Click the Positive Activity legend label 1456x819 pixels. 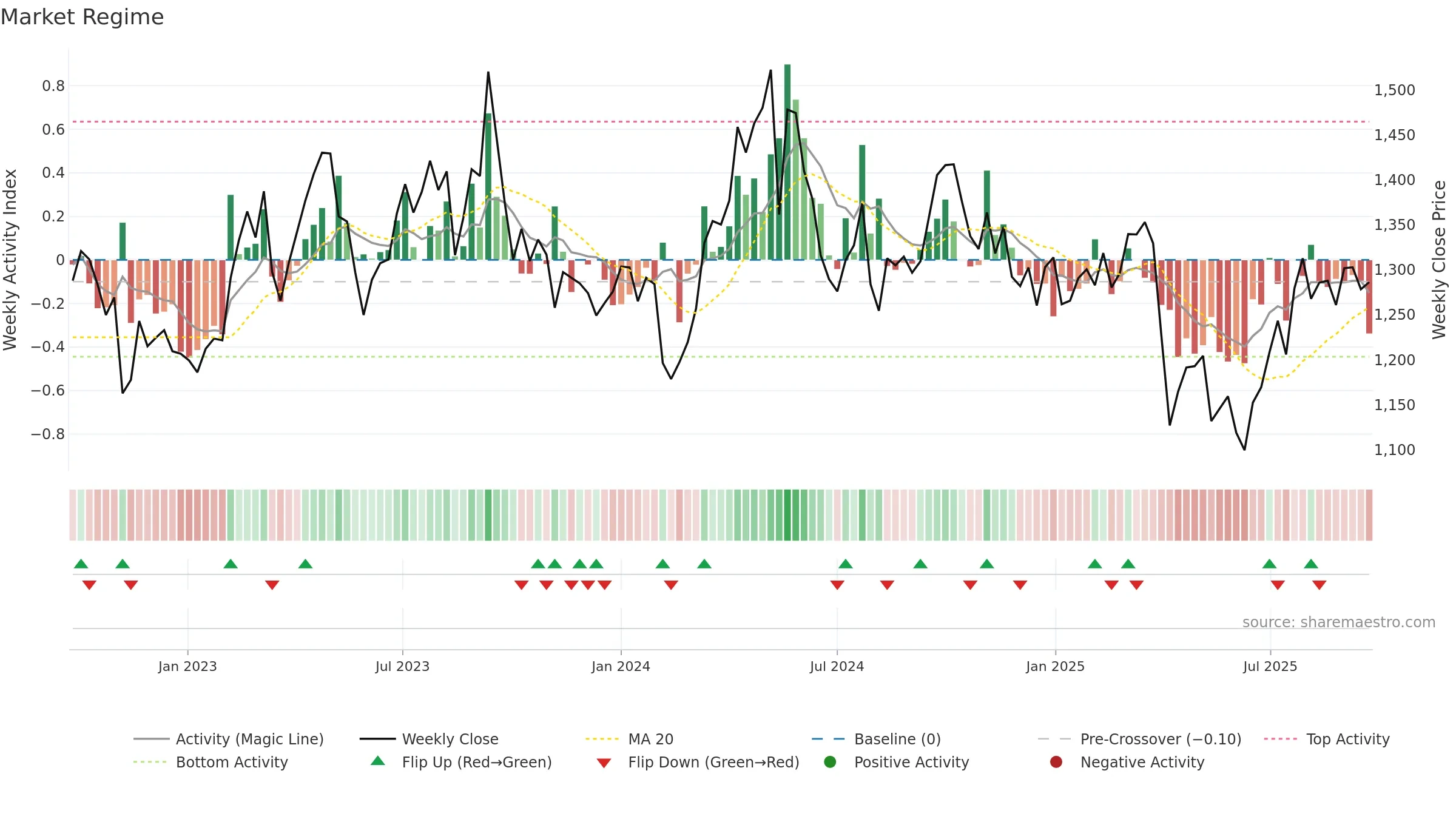coord(911,762)
